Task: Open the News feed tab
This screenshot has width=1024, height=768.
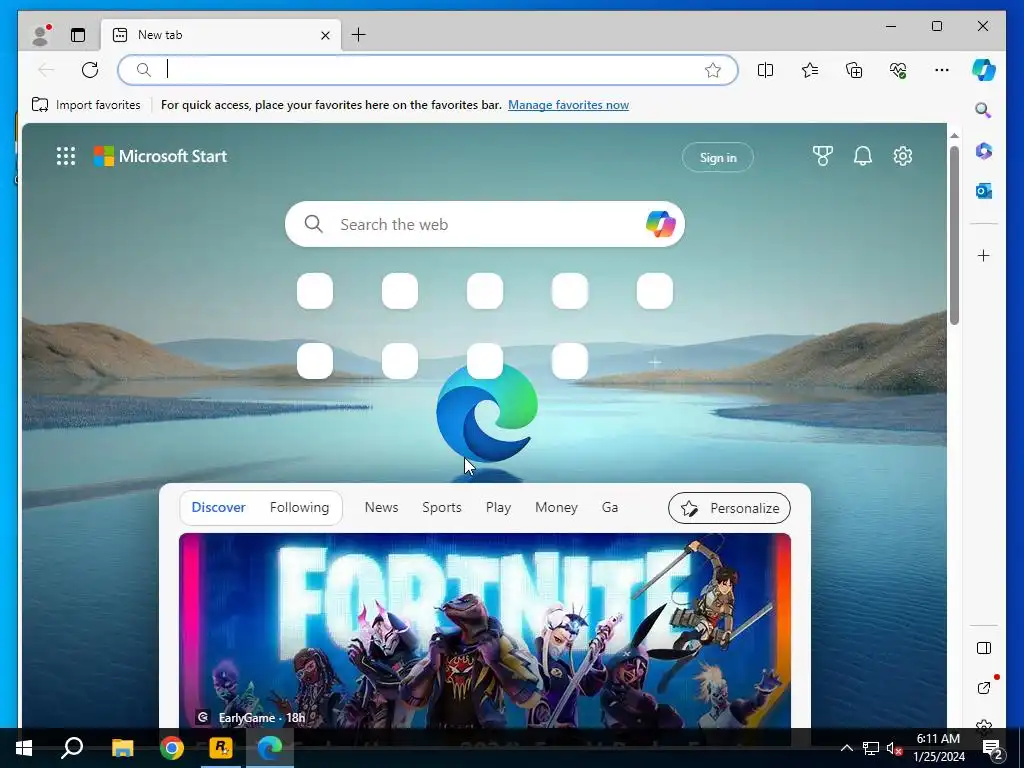Action: [381, 507]
